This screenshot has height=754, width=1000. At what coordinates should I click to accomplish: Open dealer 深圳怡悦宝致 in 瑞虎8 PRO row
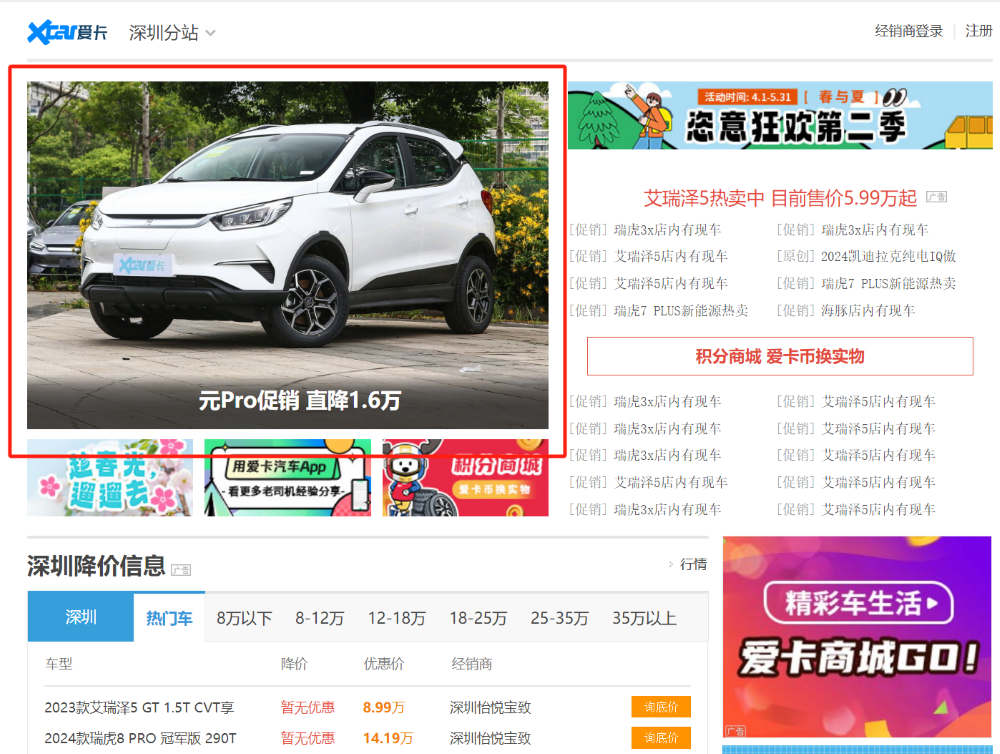click(x=490, y=738)
